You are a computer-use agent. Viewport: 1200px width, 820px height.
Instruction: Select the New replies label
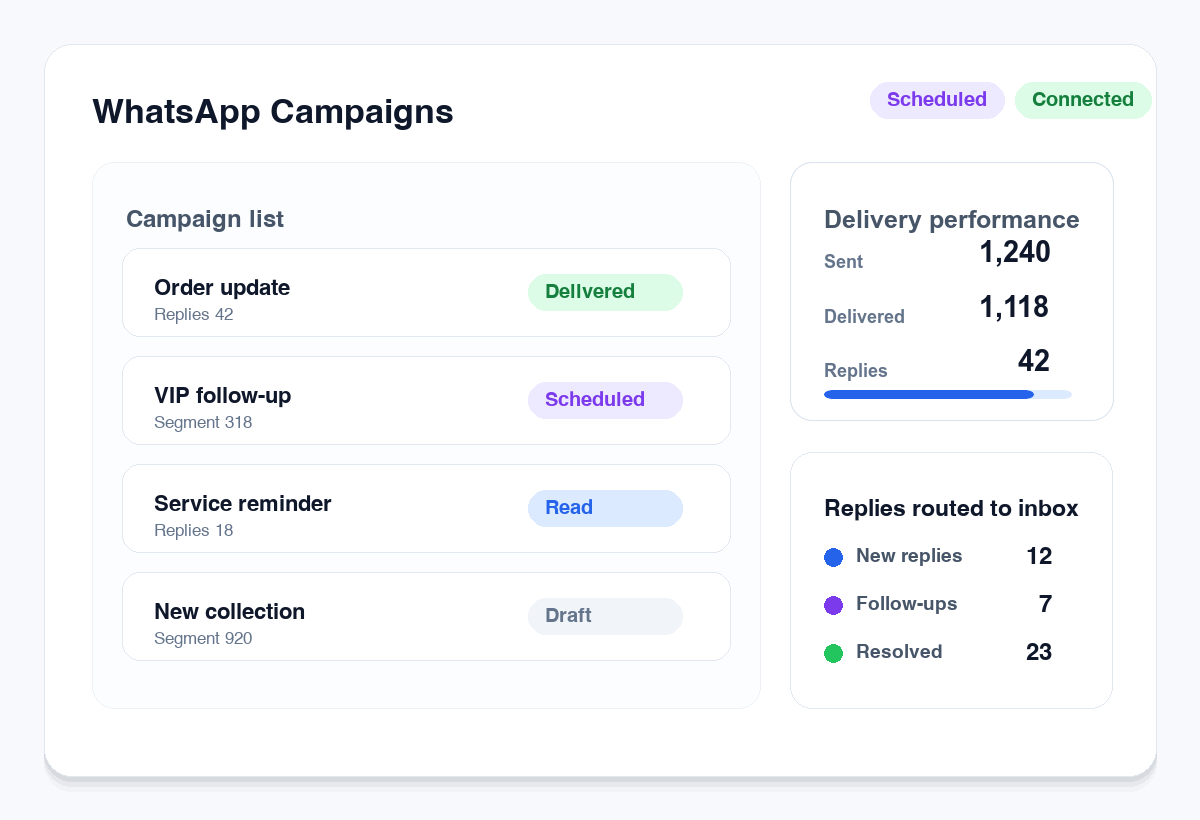(909, 556)
